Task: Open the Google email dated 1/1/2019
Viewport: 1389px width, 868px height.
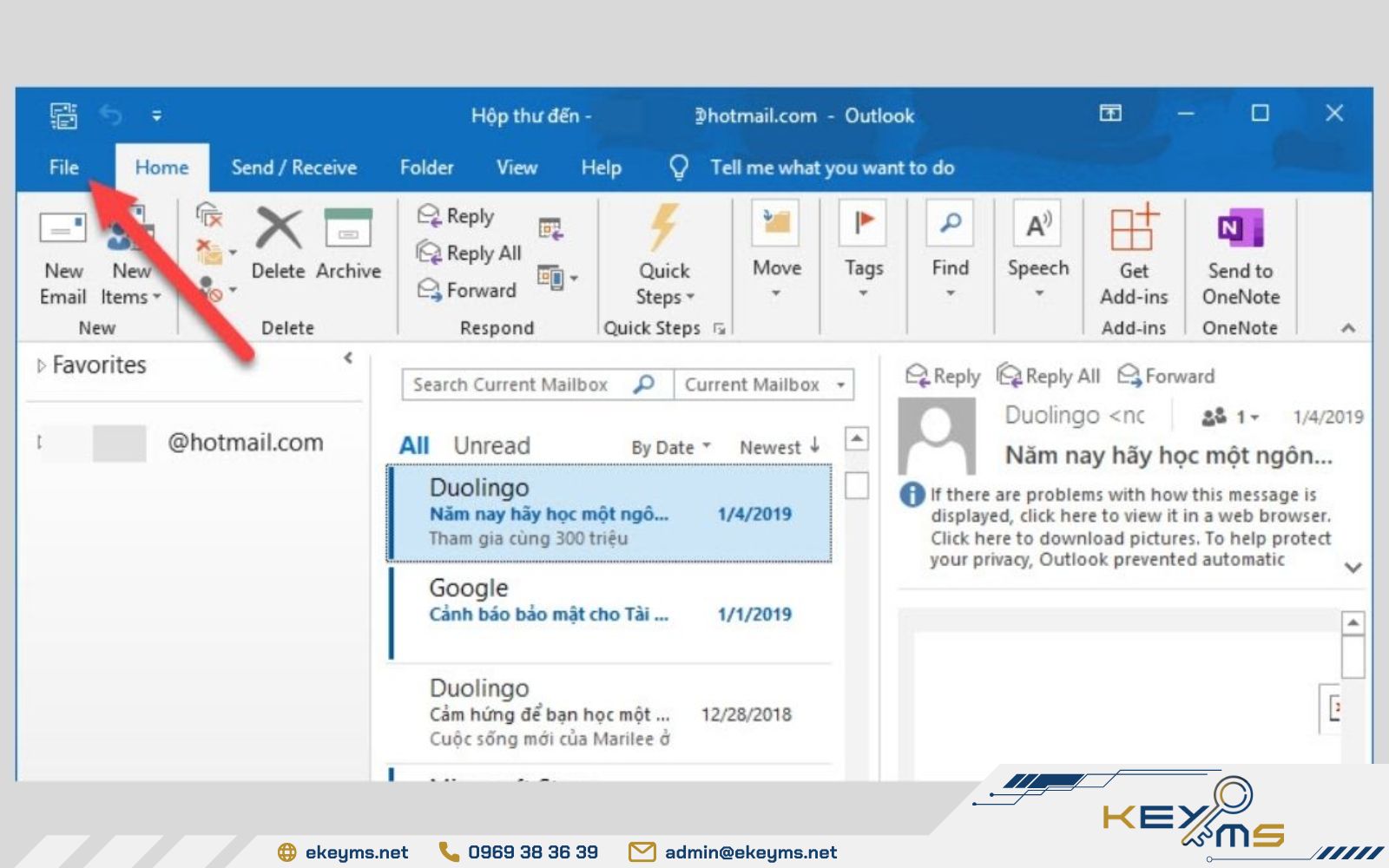Action: click(x=609, y=613)
